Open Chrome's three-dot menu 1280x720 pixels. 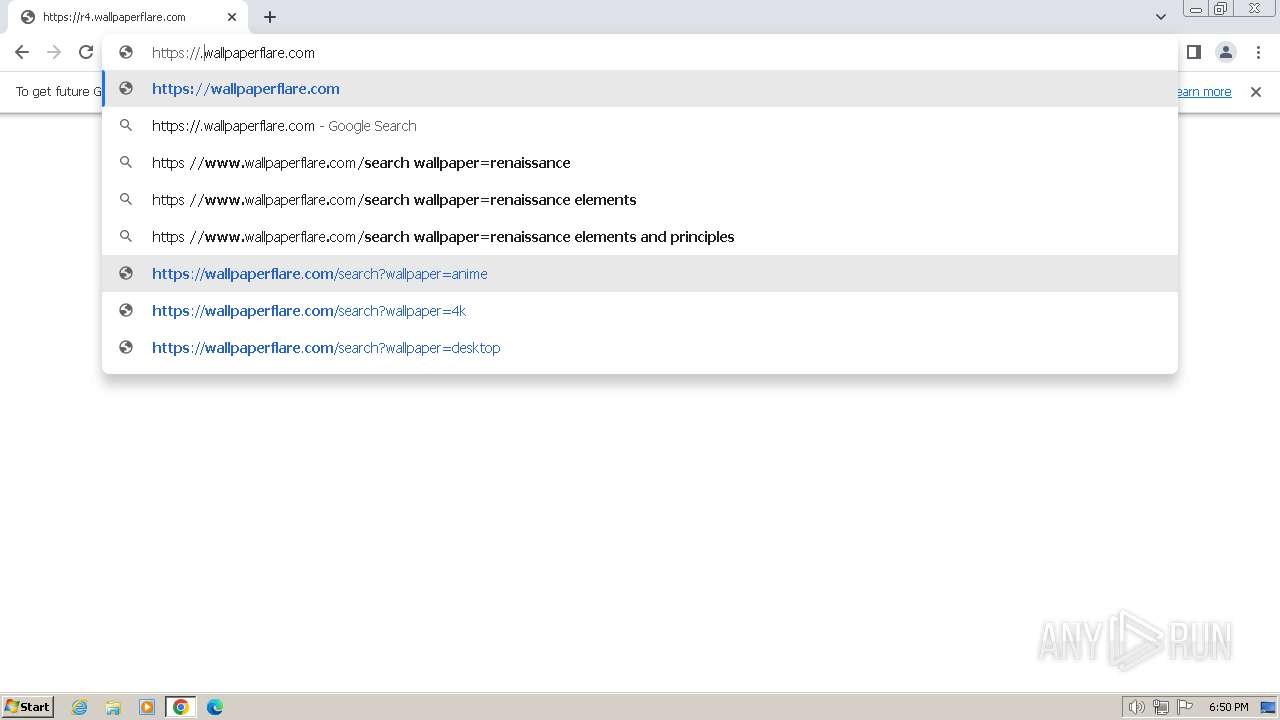[x=1258, y=52]
